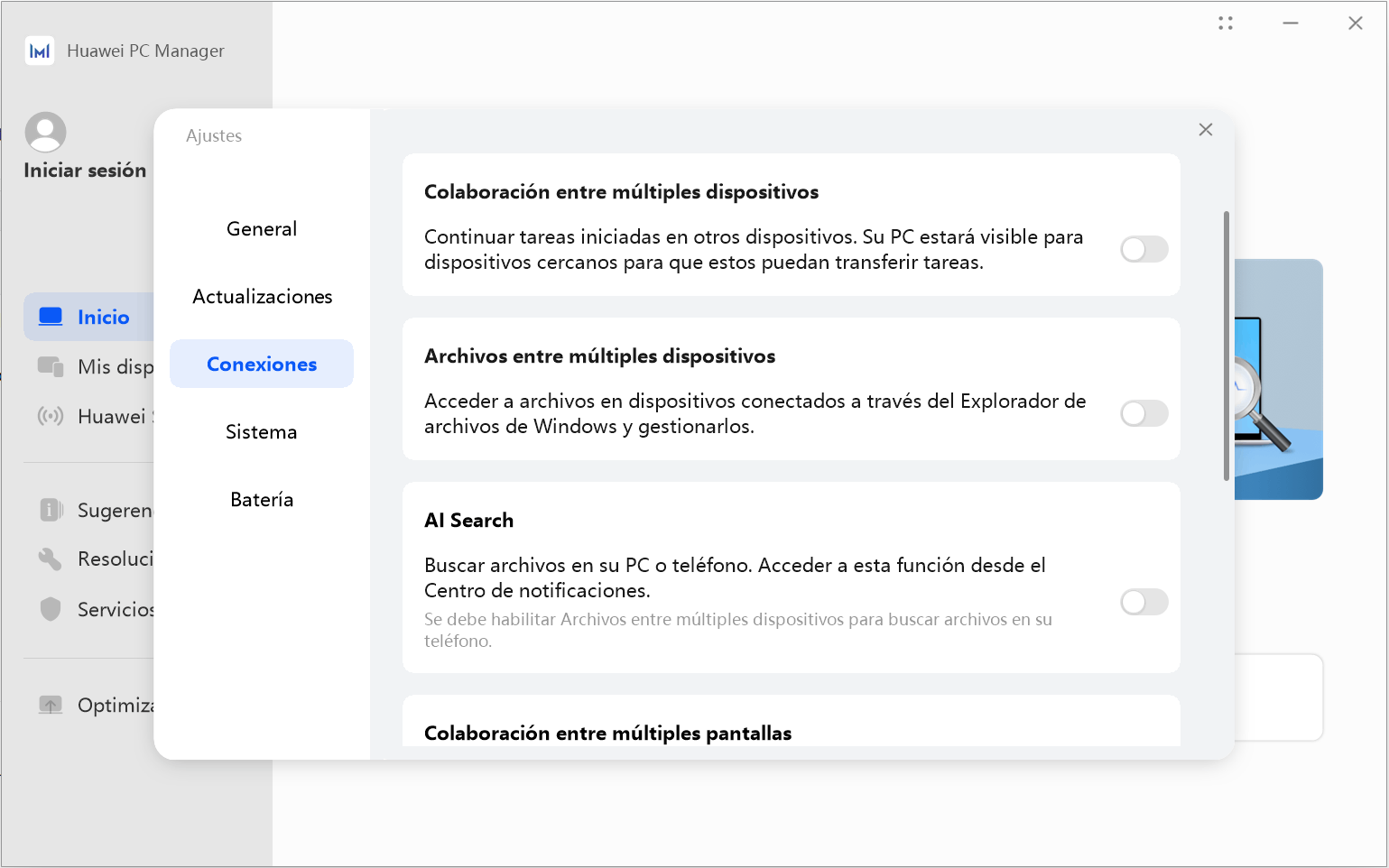Turn on Archivos entre múltiples dispositivos switch

click(x=1144, y=413)
